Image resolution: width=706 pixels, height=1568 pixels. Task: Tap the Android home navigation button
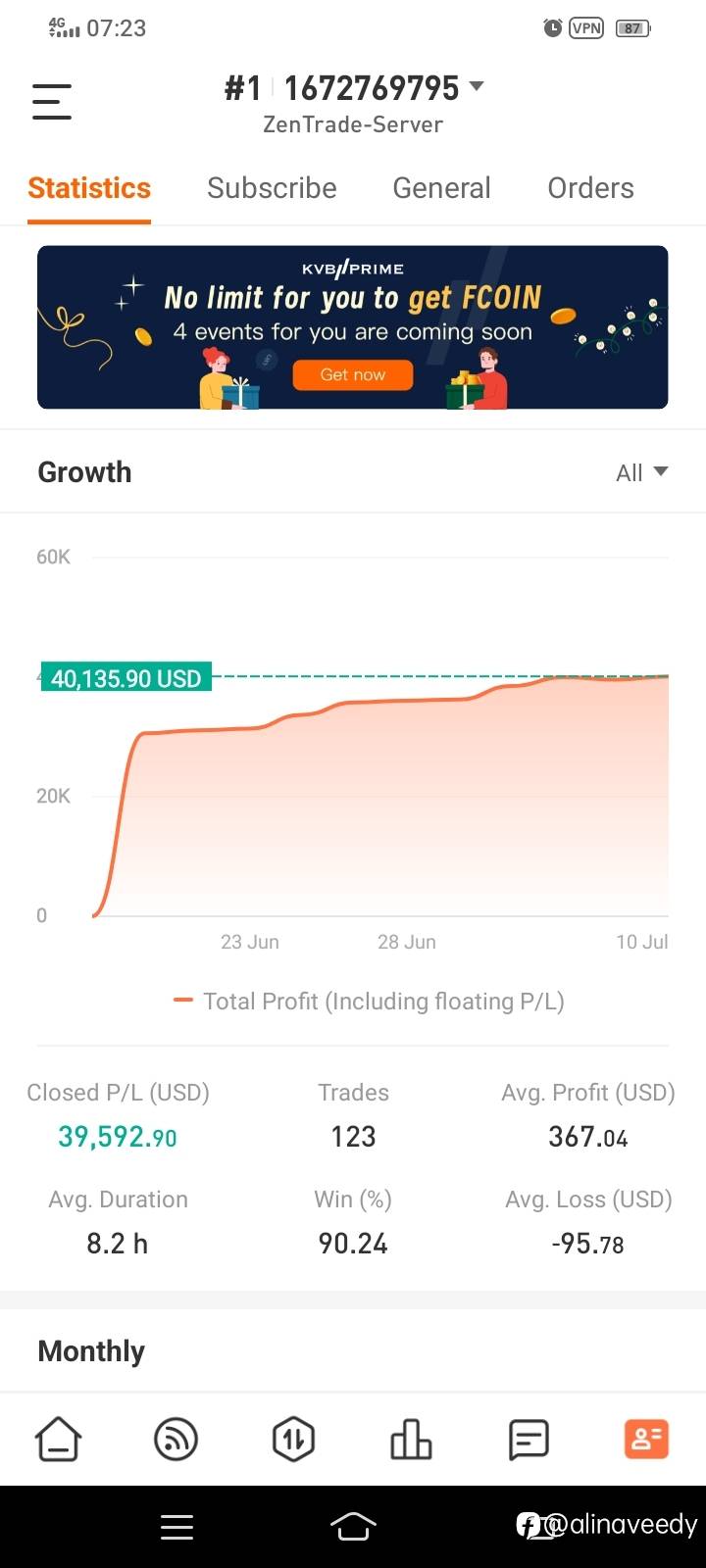[353, 1526]
